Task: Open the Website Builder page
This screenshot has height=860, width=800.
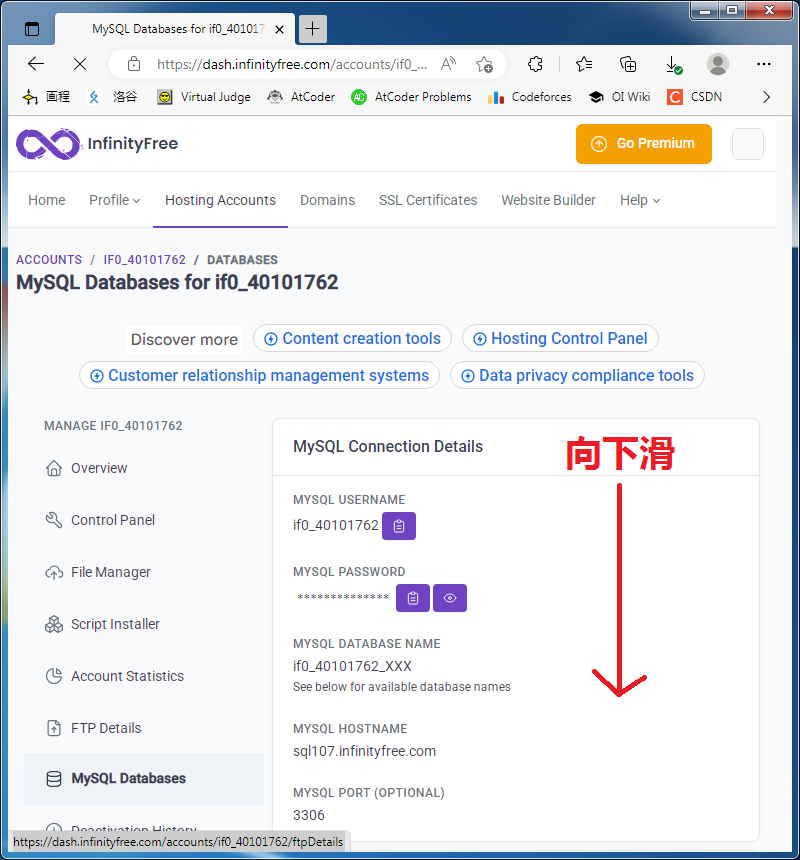Action: pyautogui.click(x=548, y=200)
